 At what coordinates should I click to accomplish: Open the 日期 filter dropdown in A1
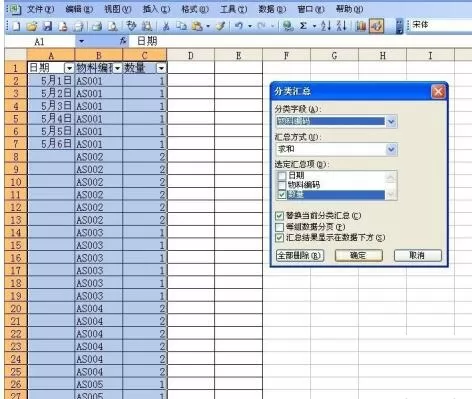click(x=69, y=68)
